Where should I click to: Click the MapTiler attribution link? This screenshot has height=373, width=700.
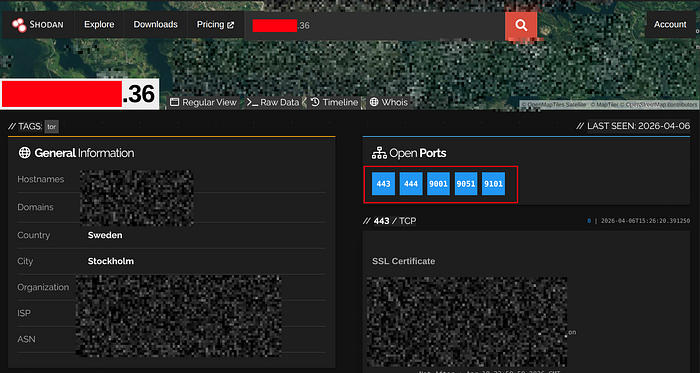[x=603, y=105]
